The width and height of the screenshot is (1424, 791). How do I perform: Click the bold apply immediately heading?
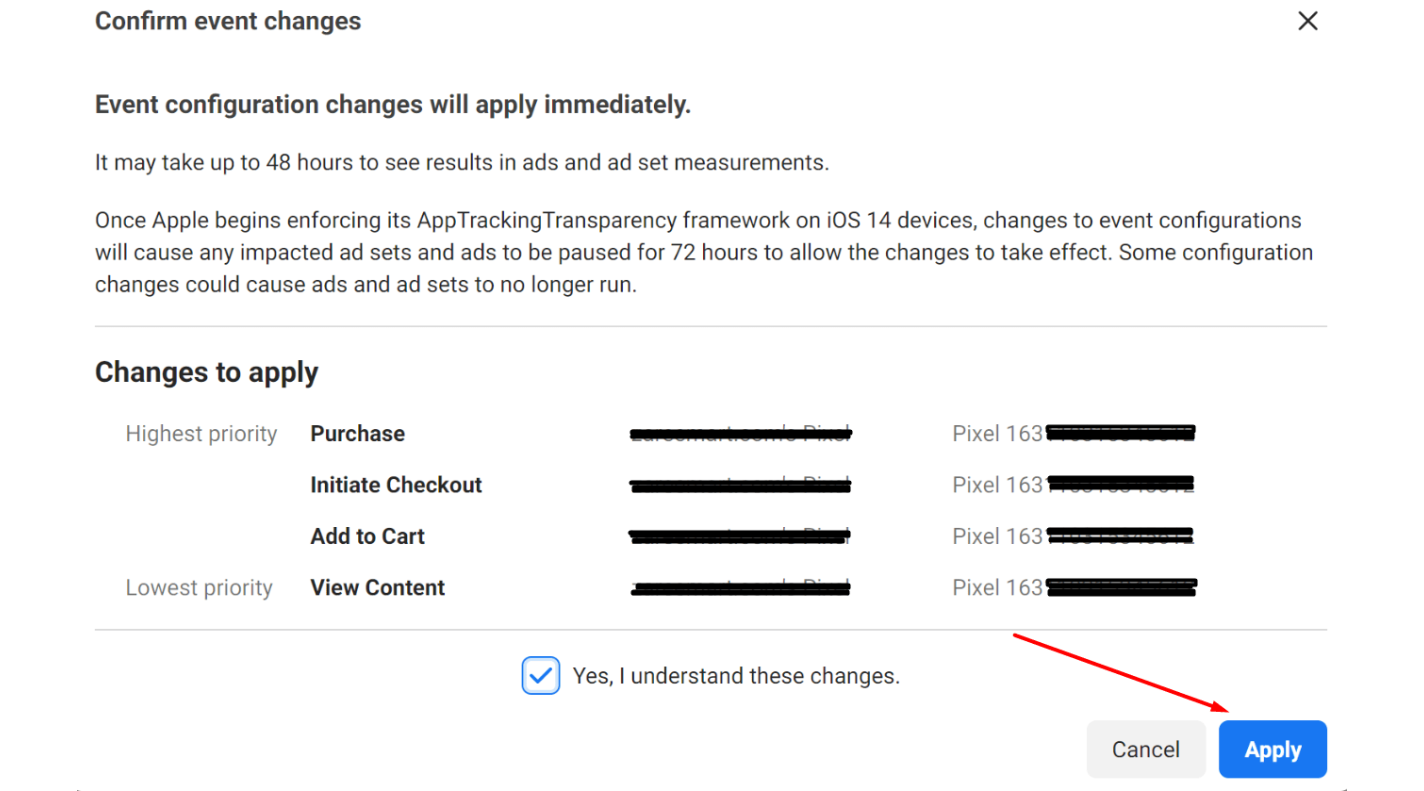392,105
